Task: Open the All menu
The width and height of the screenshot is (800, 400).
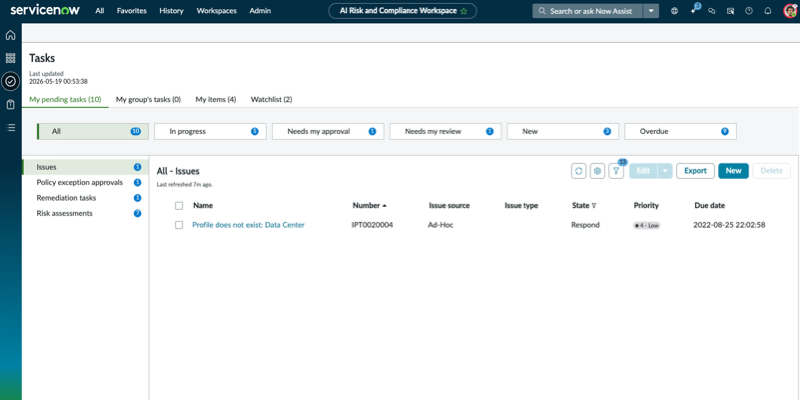Action: (99, 11)
